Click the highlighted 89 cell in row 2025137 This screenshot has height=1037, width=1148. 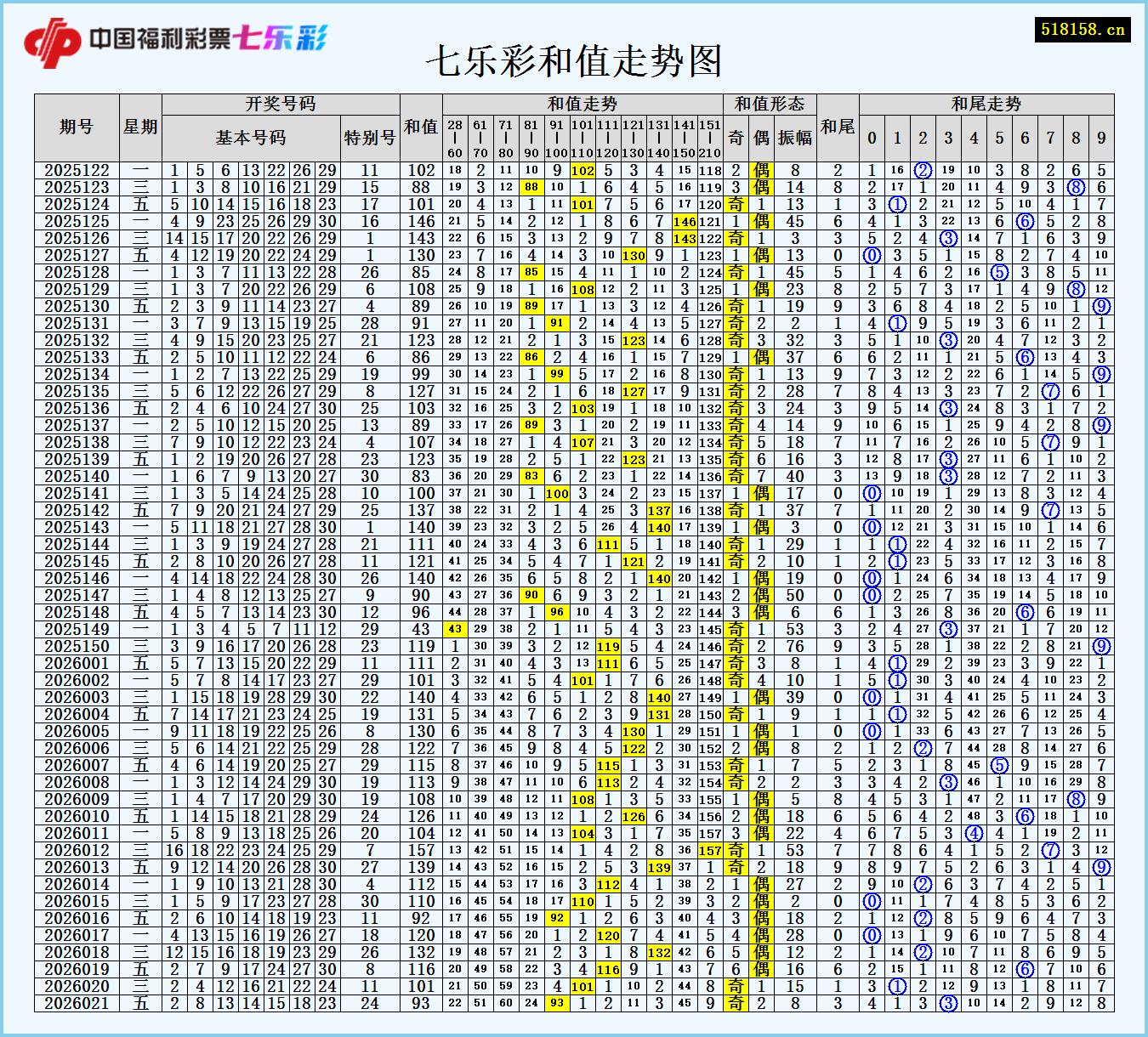click(531, 424)
